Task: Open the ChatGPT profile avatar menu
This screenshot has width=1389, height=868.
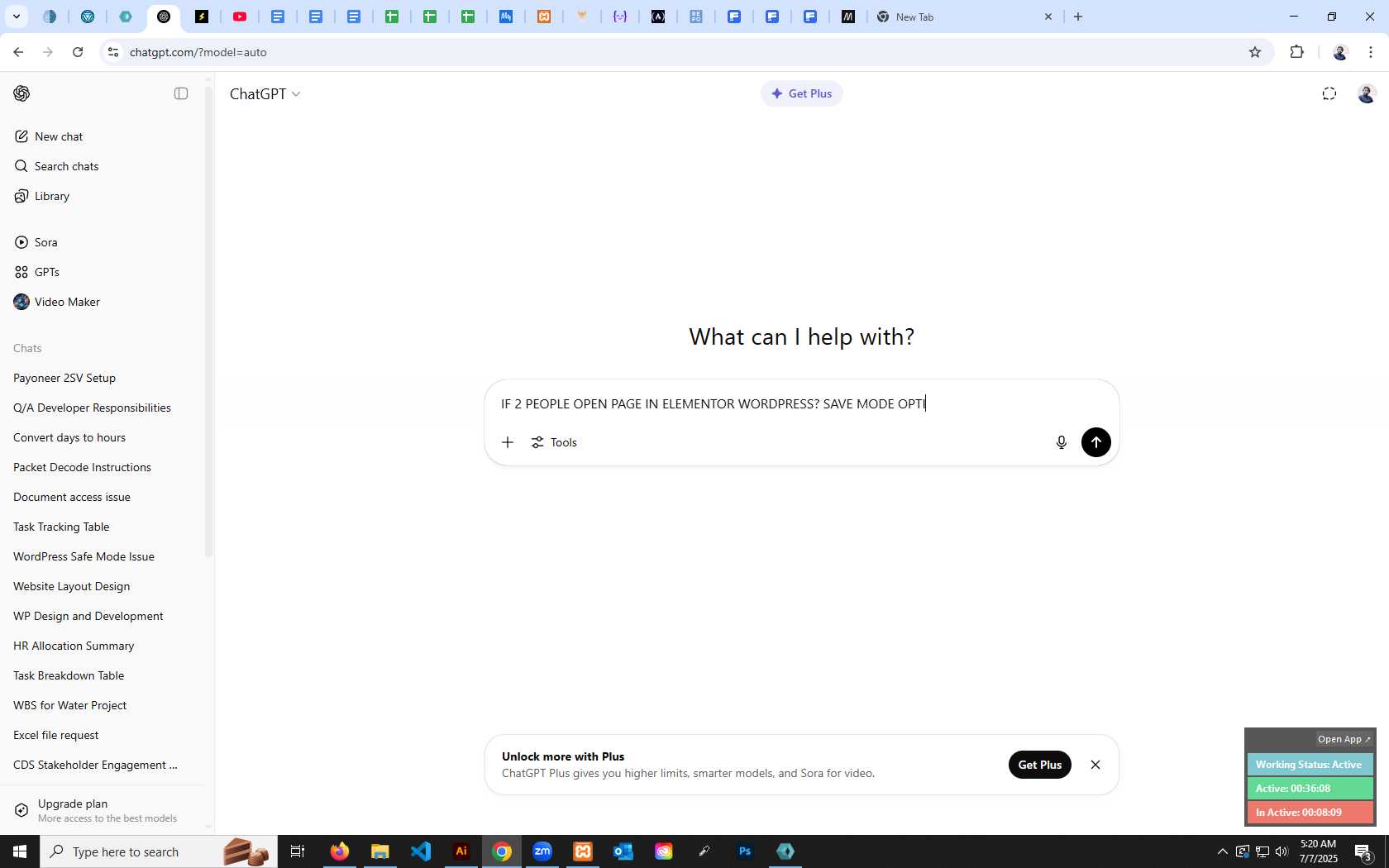Action: tap(1366, 93)
